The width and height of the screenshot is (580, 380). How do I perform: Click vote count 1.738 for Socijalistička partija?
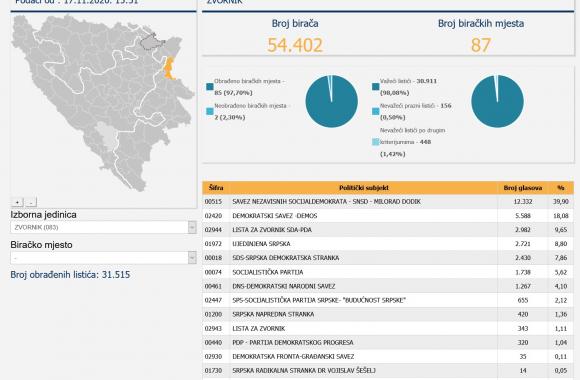coord(523,272)
